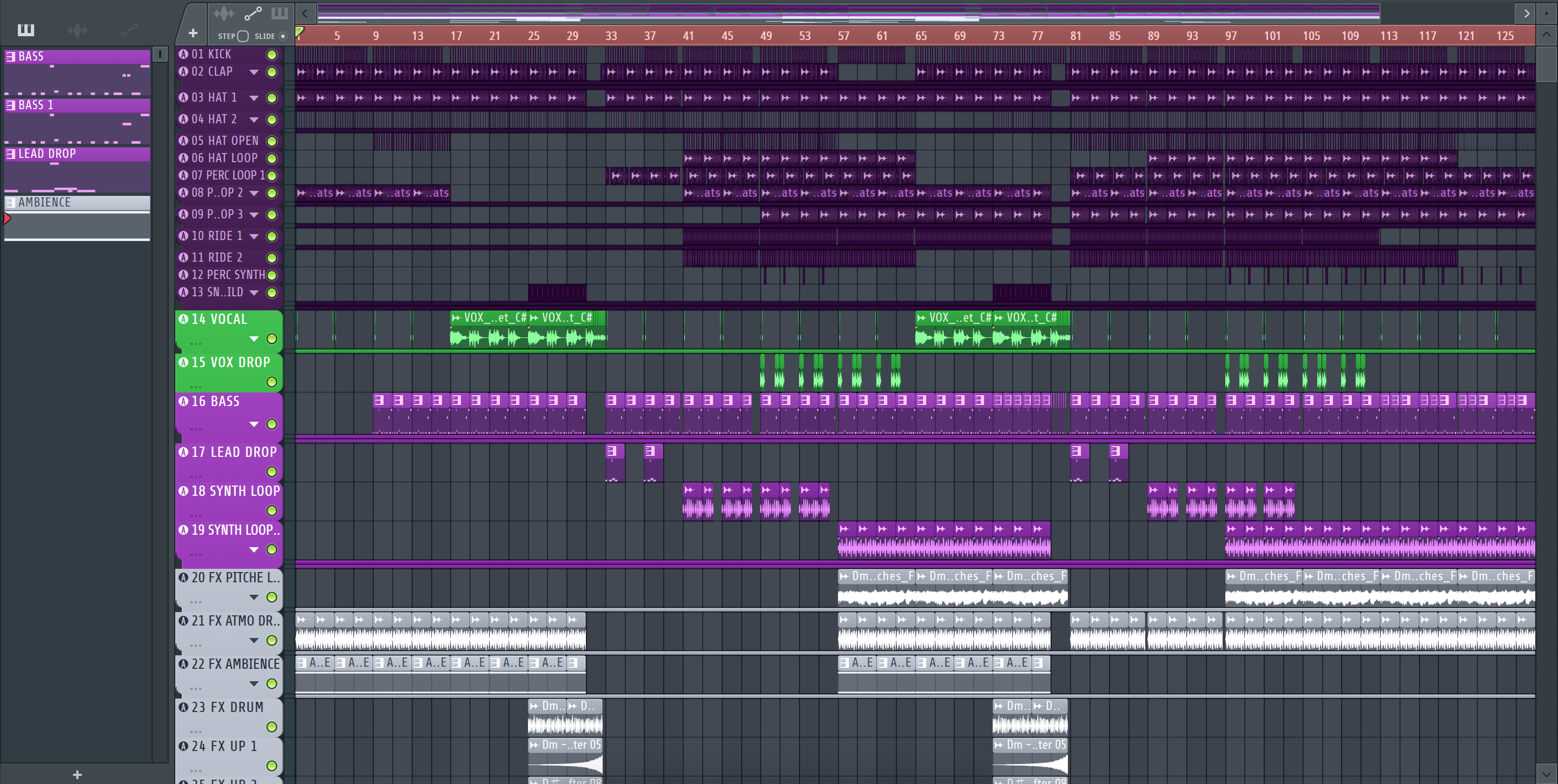
Task: Mute the 23 FX DRUM track
Action: click(272, 727)
